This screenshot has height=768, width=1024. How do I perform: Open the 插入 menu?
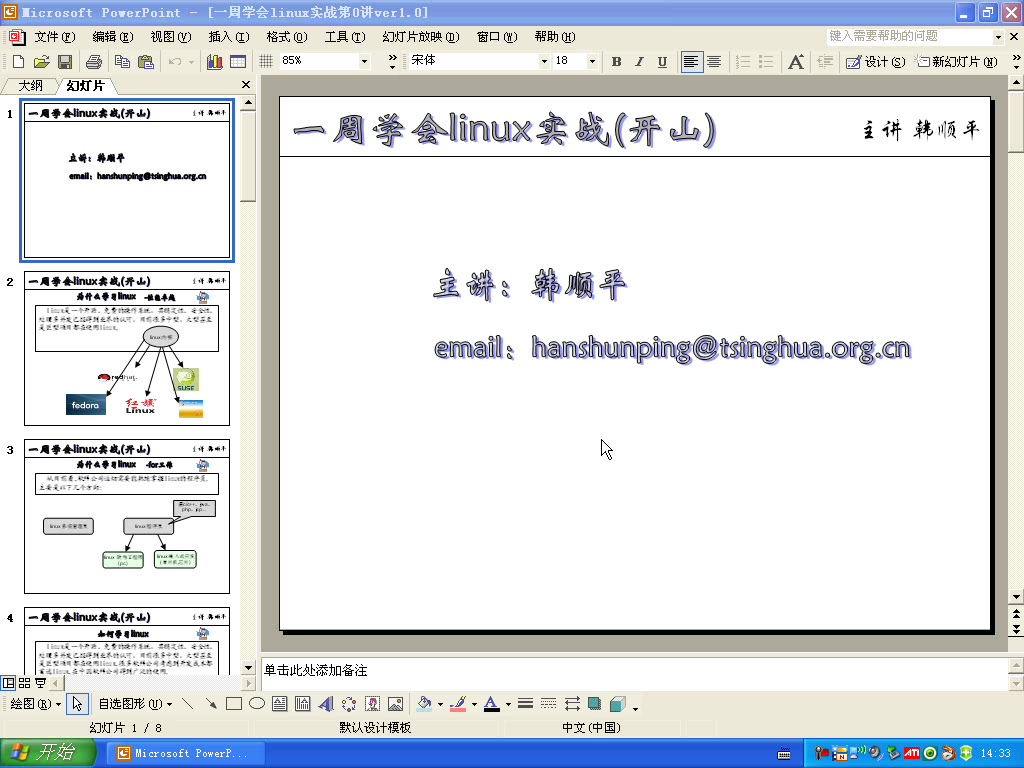[229, 37]
